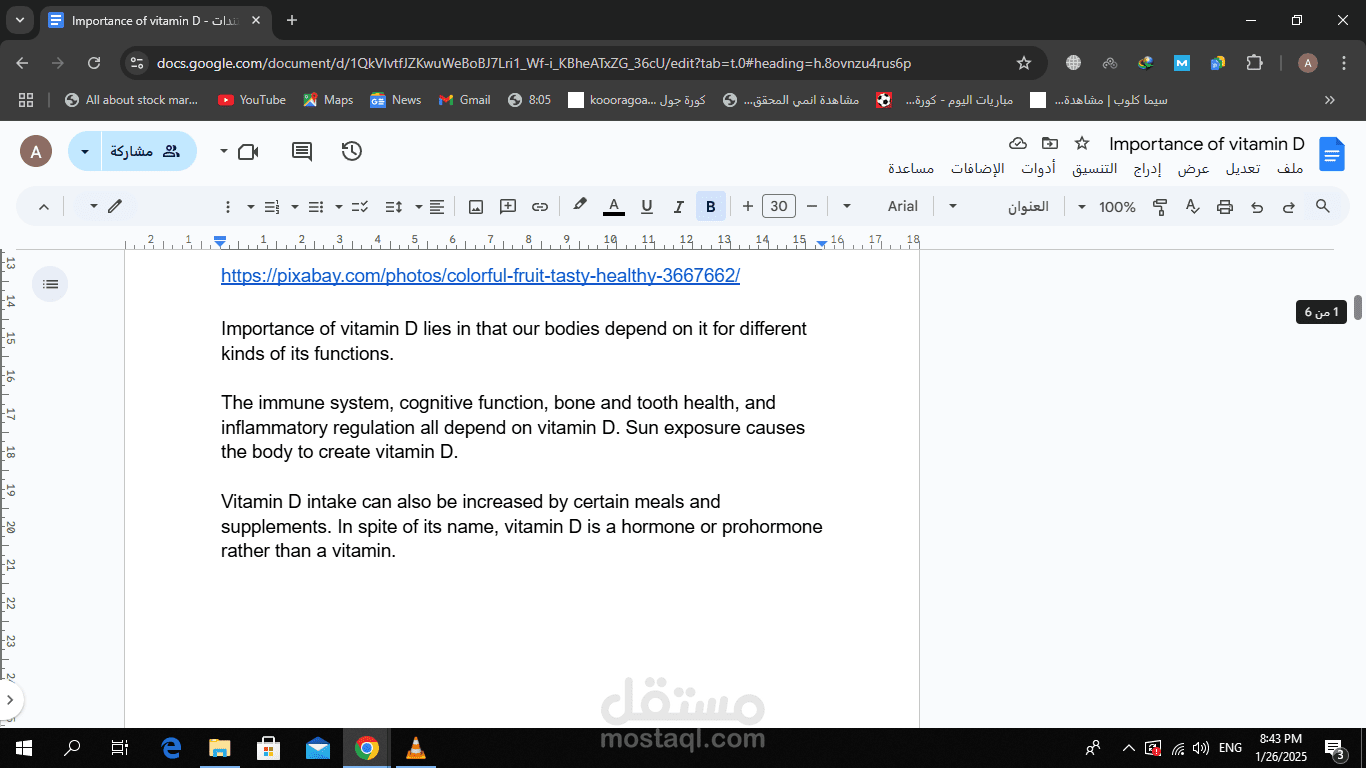Expand the share options dropdown arrow
Screen dimensions: 1366x768
[x=84, y=151]
